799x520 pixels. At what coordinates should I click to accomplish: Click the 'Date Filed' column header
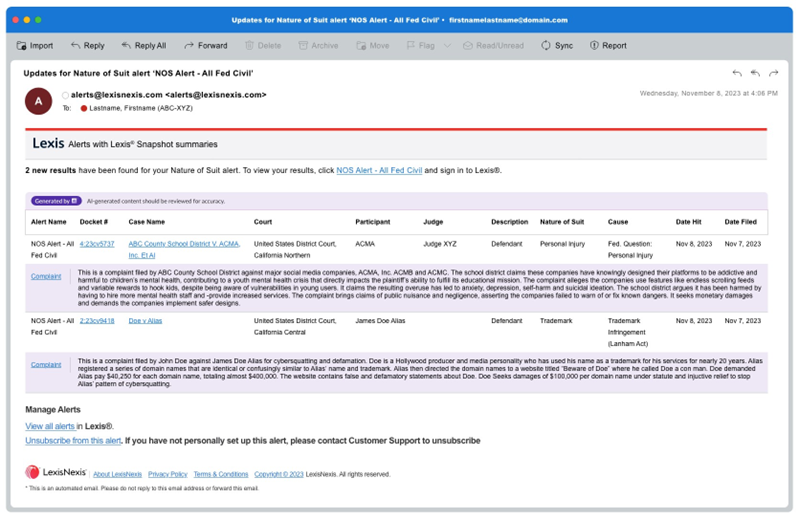[740, 222]
